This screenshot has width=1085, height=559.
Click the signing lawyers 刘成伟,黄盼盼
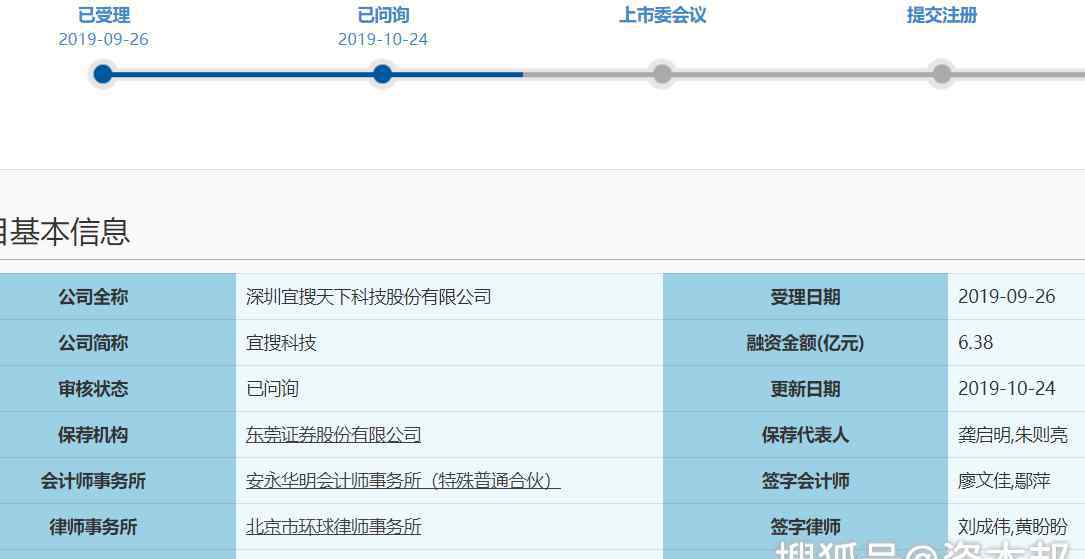pos(1013,527)
